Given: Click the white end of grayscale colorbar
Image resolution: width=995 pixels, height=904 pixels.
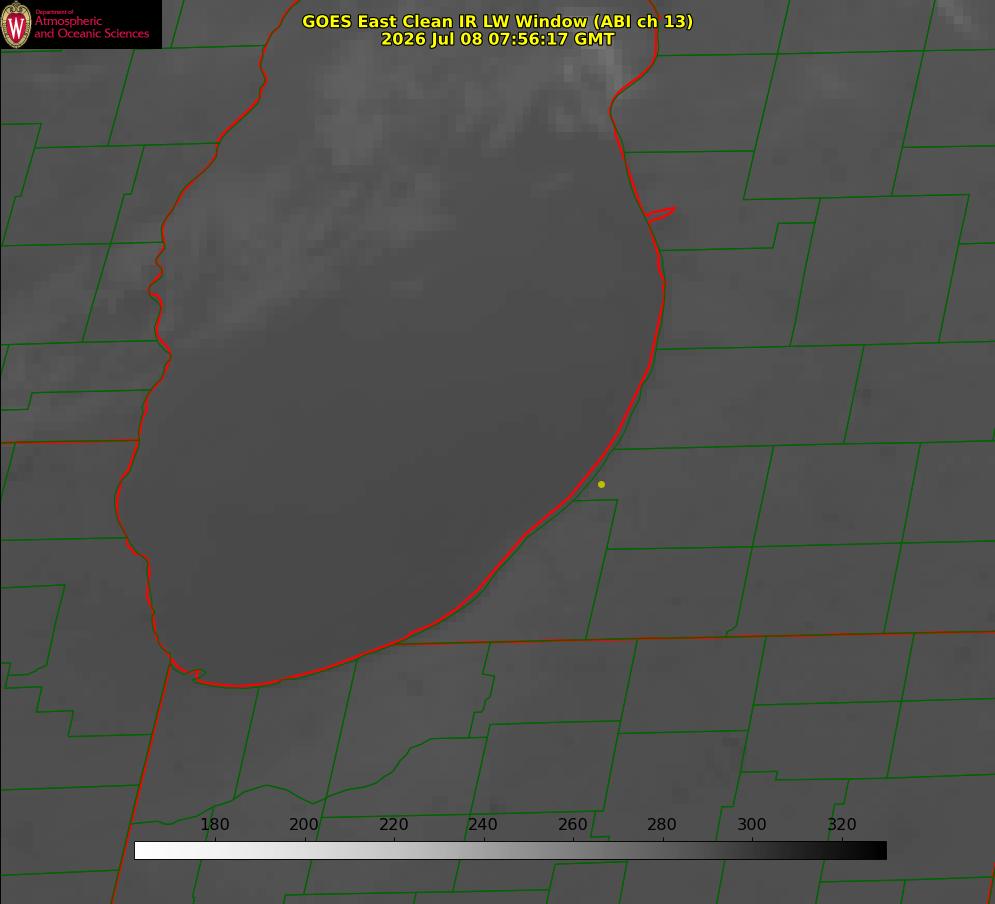Looking at the screenshot, I should point(146,851).
